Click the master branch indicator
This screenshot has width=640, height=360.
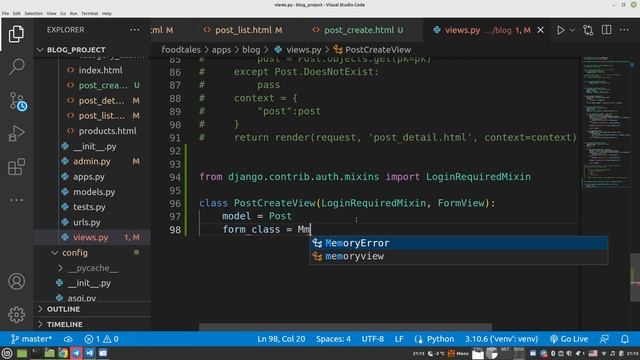click(x=31, y=339)
